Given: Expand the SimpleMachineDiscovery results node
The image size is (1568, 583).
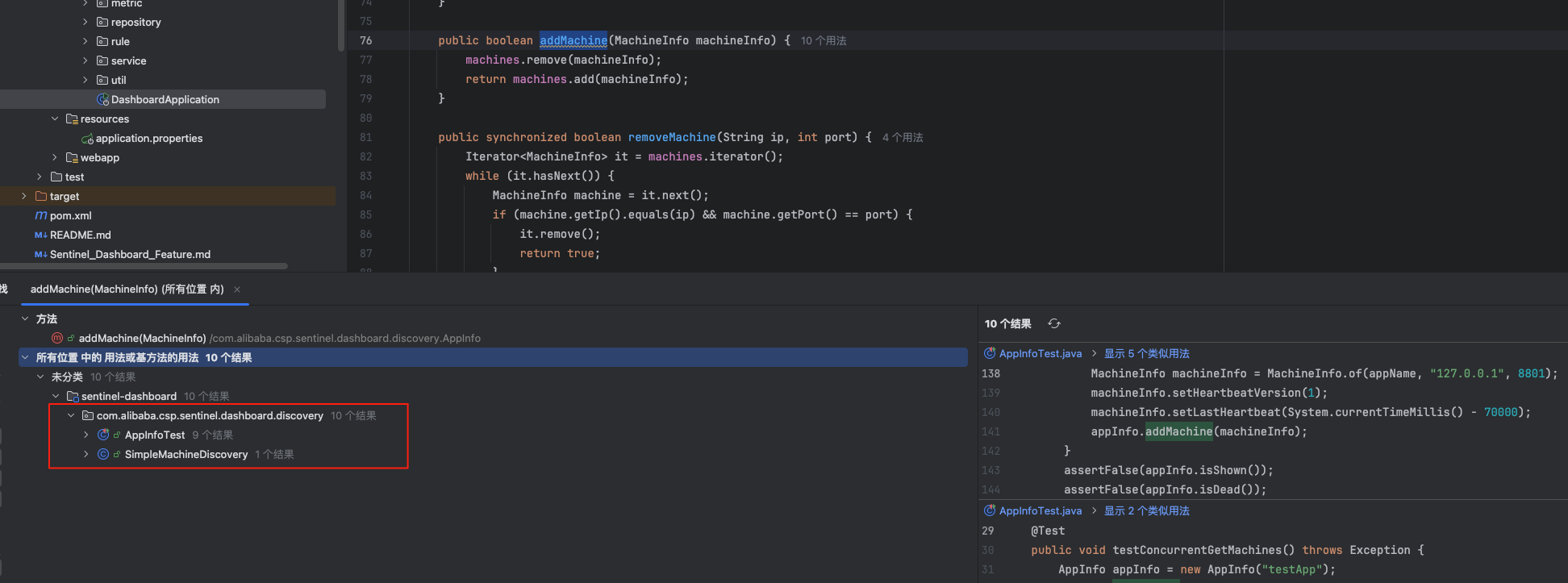Looking at the screenshot, I should tap(86, 454).
